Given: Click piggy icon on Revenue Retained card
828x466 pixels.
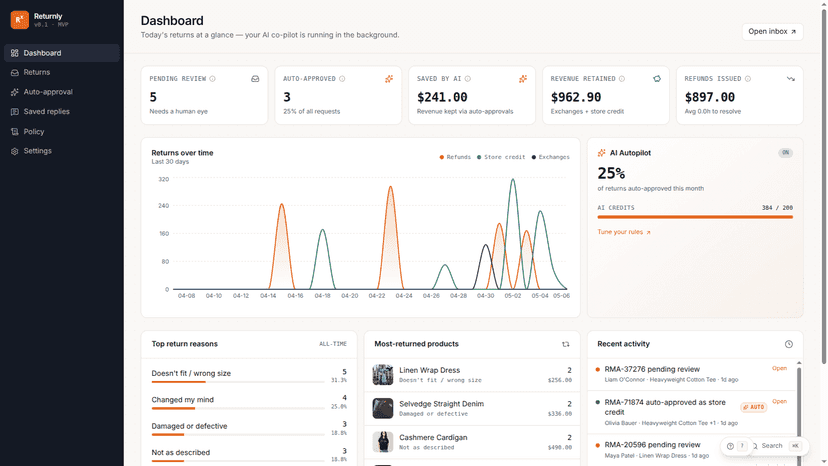Looking at the screenshot, I should tap(657, 79).
